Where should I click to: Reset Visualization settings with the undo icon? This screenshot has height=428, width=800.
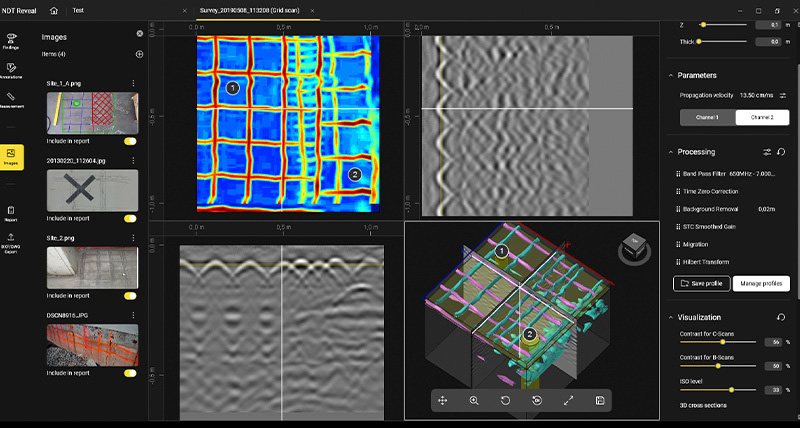[781, 317]
